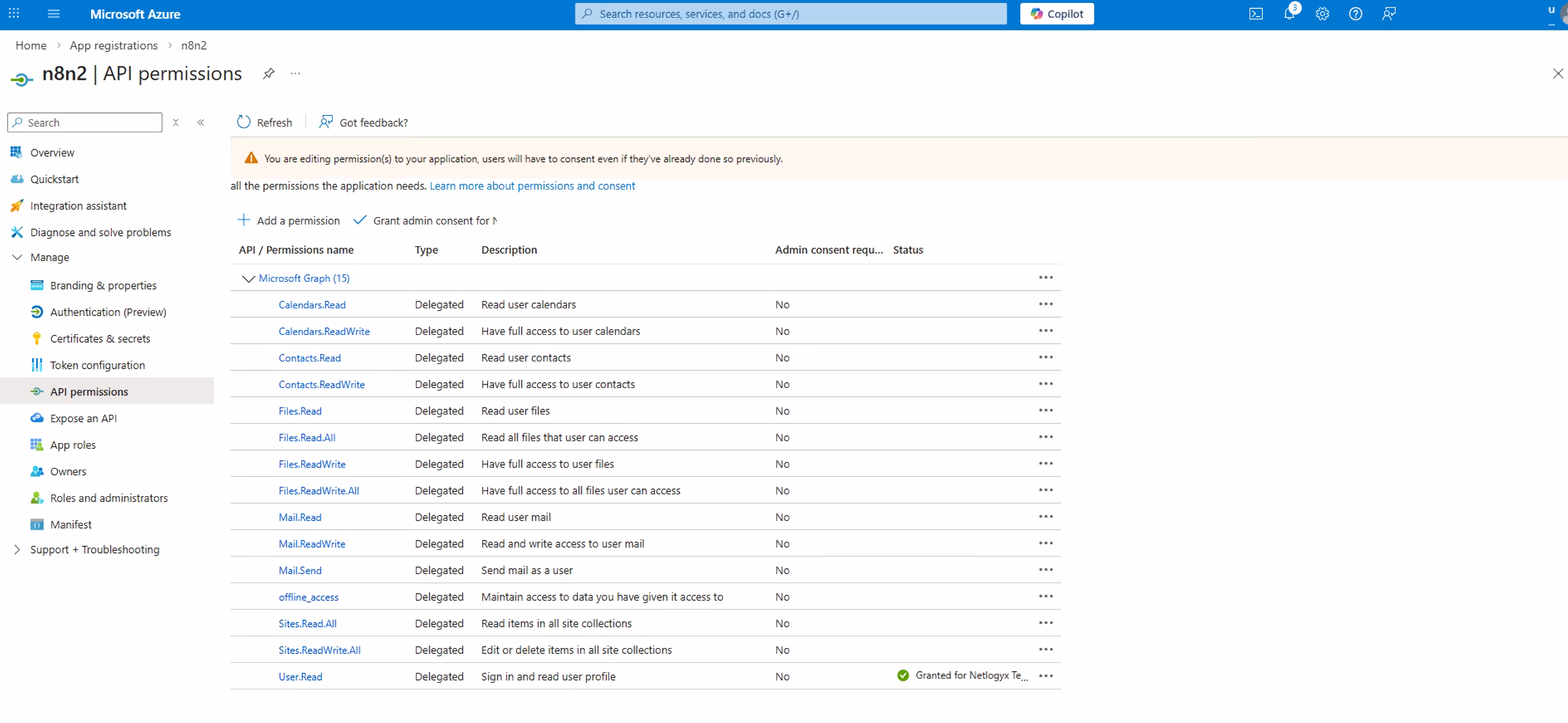Open Azure Cloud Shell
This screenshot has height=723, width=1568.
pos(1255,14)
